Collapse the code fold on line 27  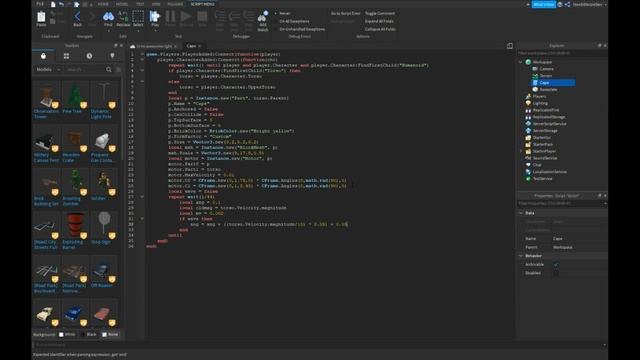[142, 197]
